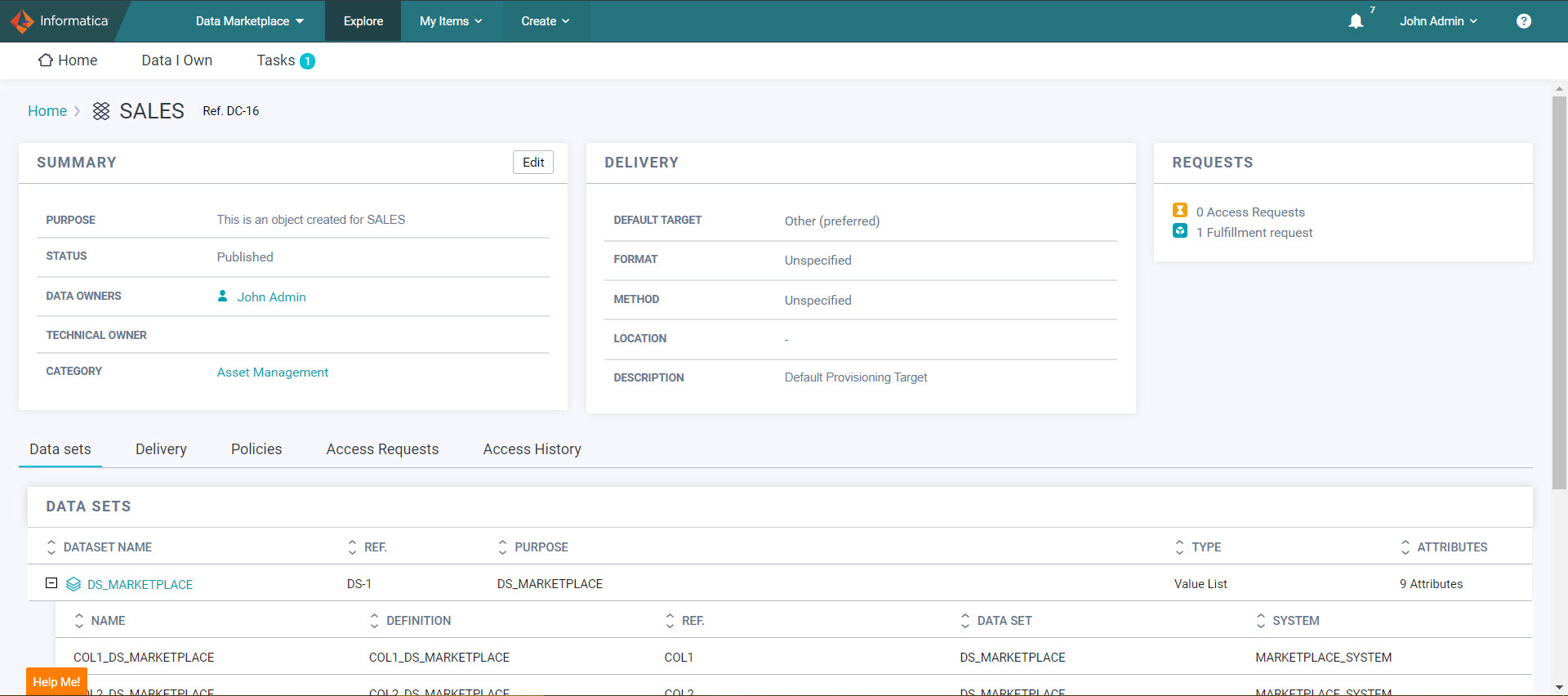Click the 9 Attributes value
This screenshot has height=696, width=1568.
tap(1431, 584)
